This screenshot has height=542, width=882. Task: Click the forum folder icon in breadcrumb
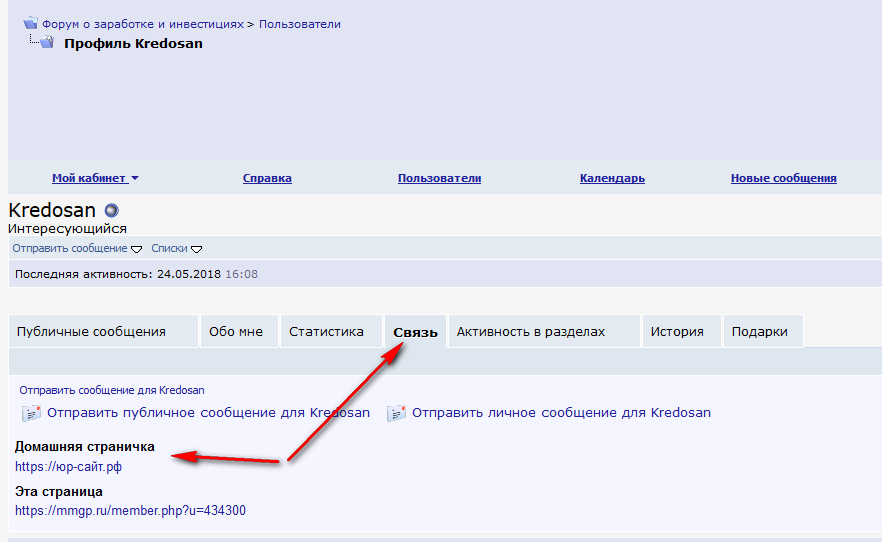[x=30, y=24]
